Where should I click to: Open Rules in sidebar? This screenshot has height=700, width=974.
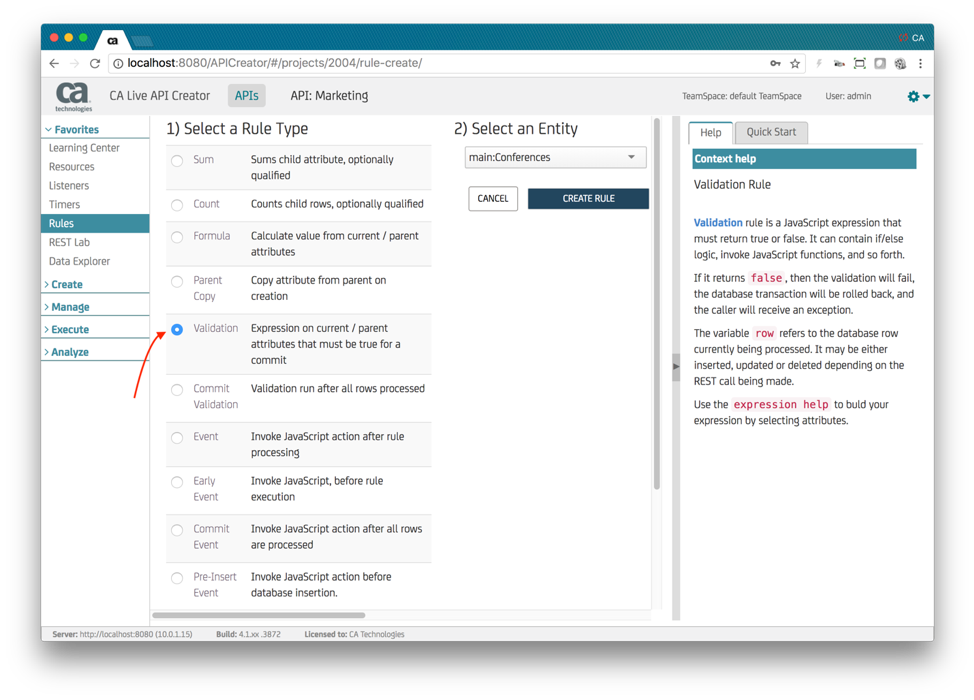pos(95,223)
